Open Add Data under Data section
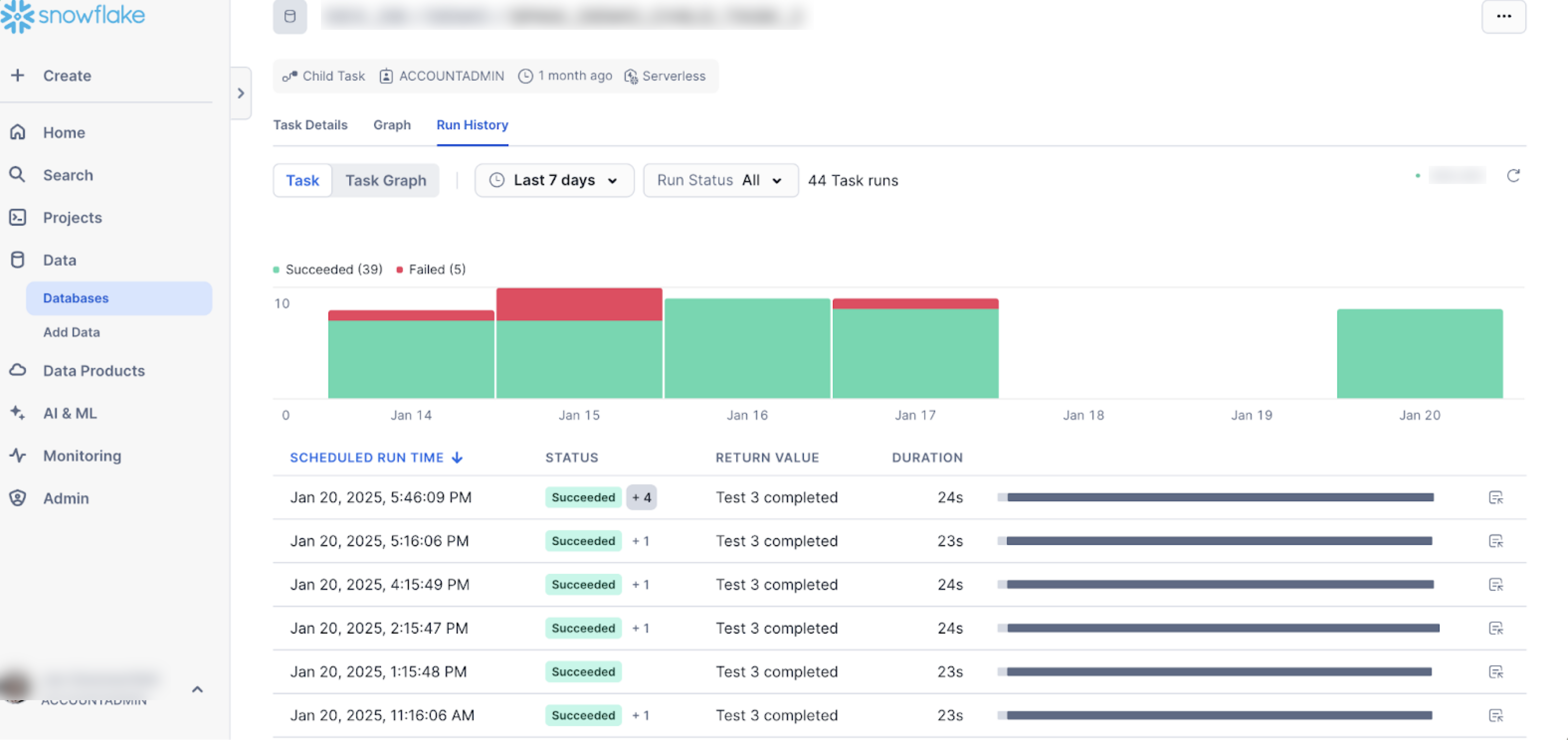The width and height of the screenshot is (1568, 740). 71,332
